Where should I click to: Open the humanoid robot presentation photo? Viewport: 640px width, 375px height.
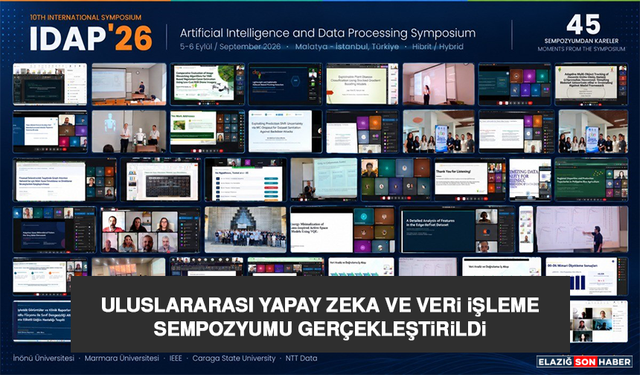click(x=129, y=131)
